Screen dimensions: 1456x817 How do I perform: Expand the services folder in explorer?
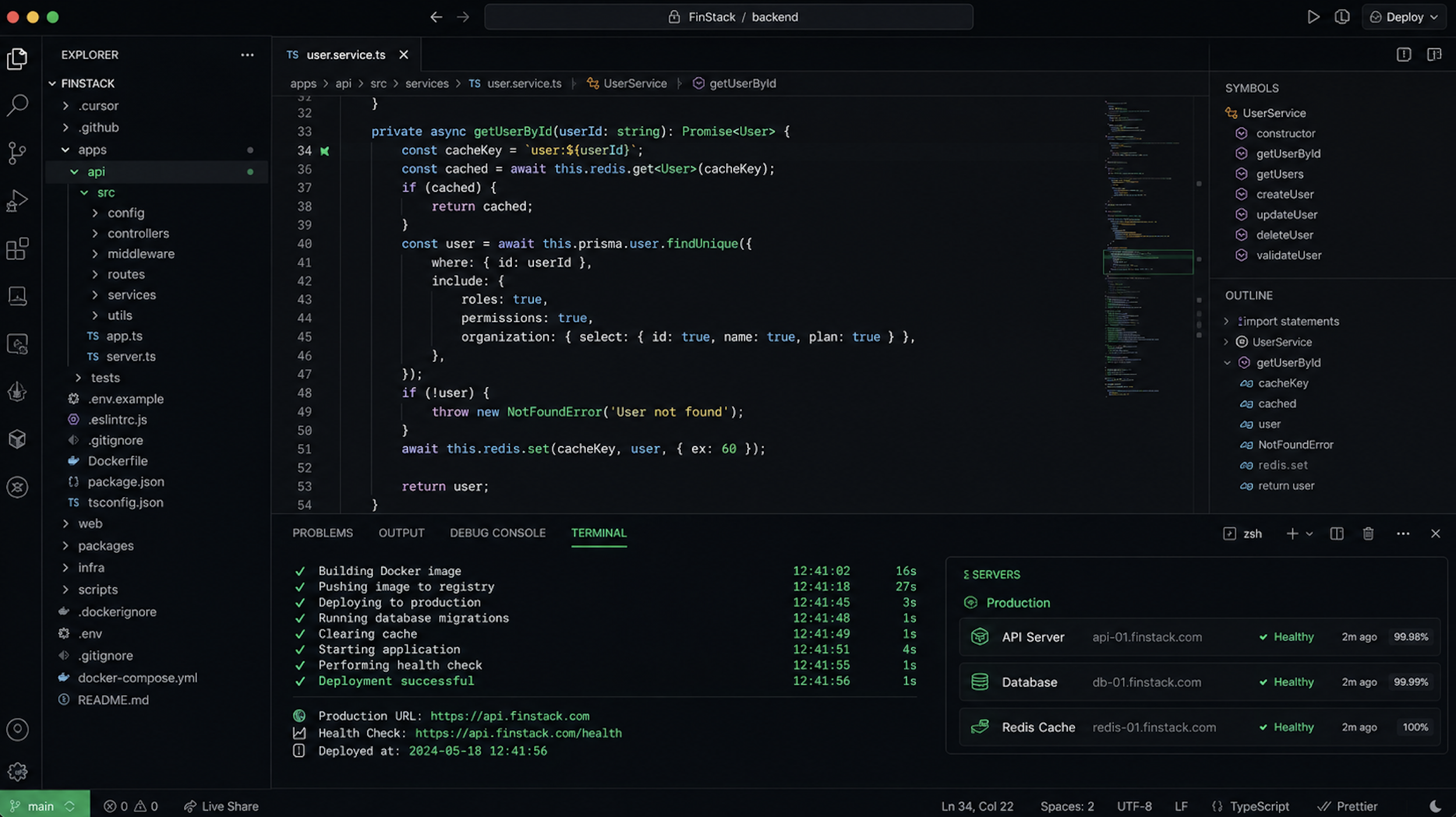coord(95,295)
